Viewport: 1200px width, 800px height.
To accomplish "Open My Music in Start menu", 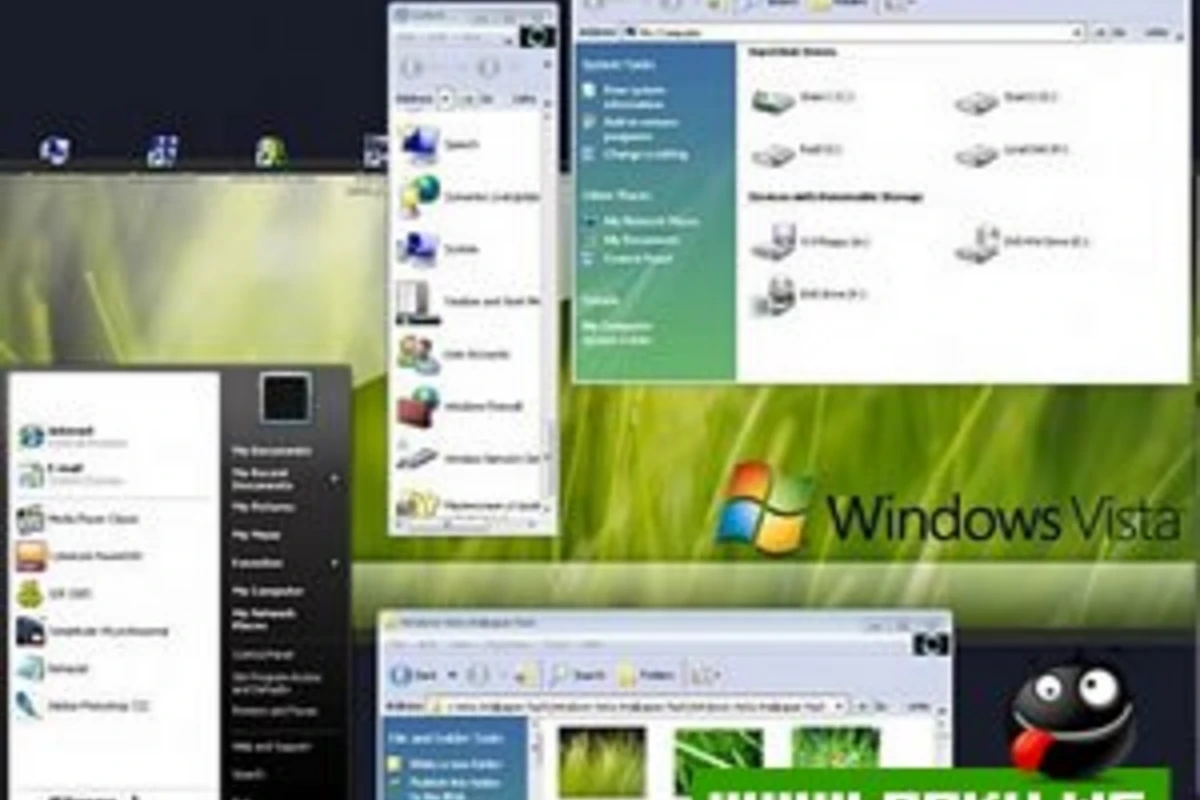I will (x=256, y=535).
